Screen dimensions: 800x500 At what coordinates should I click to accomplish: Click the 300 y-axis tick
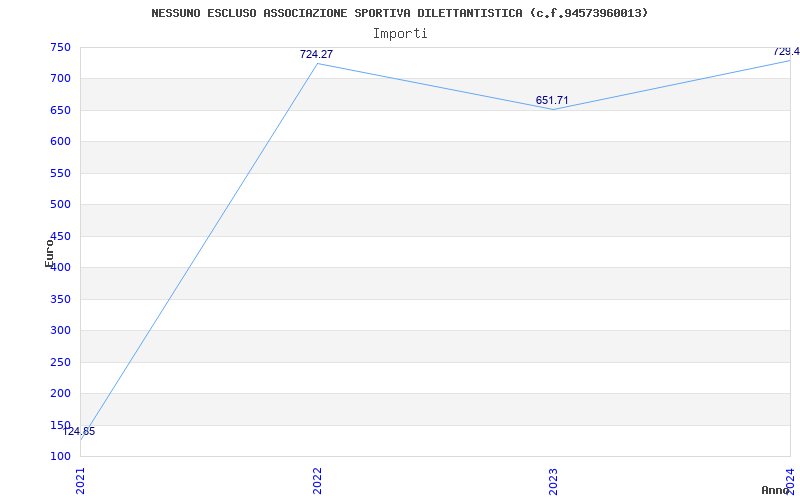60,331
